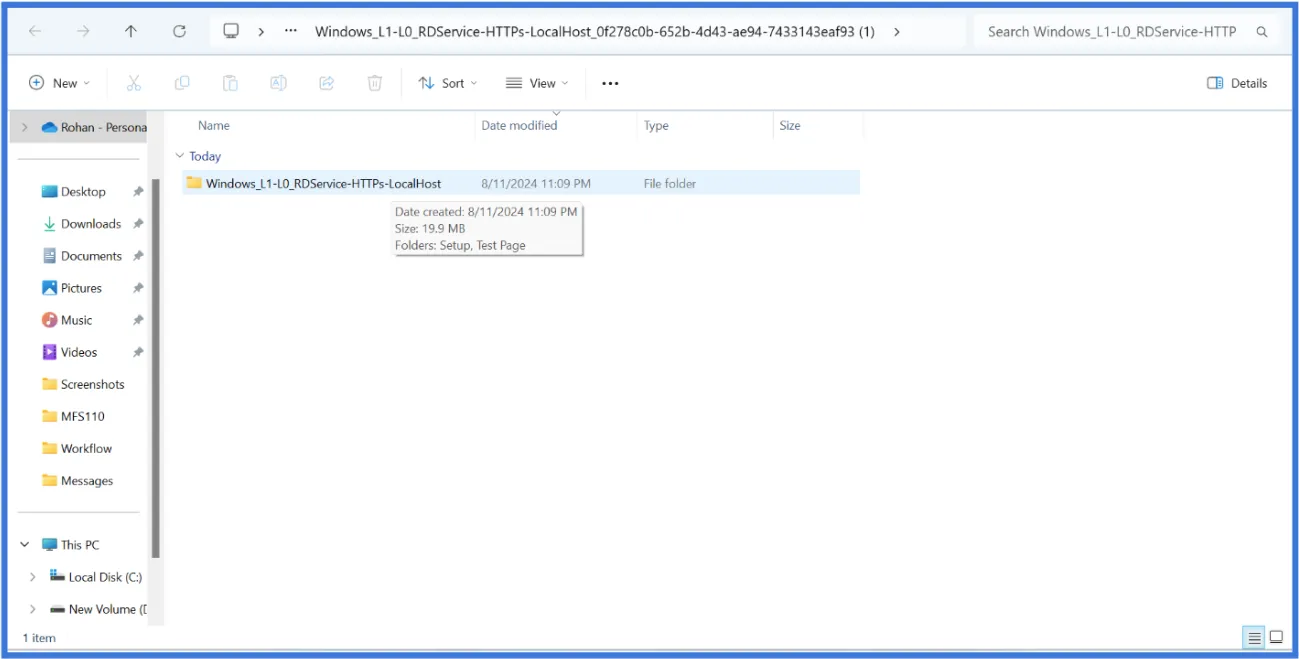Click the Cut scissors icon
Image resolution: width=1299 pixels, height=659 pixels.
134,83
